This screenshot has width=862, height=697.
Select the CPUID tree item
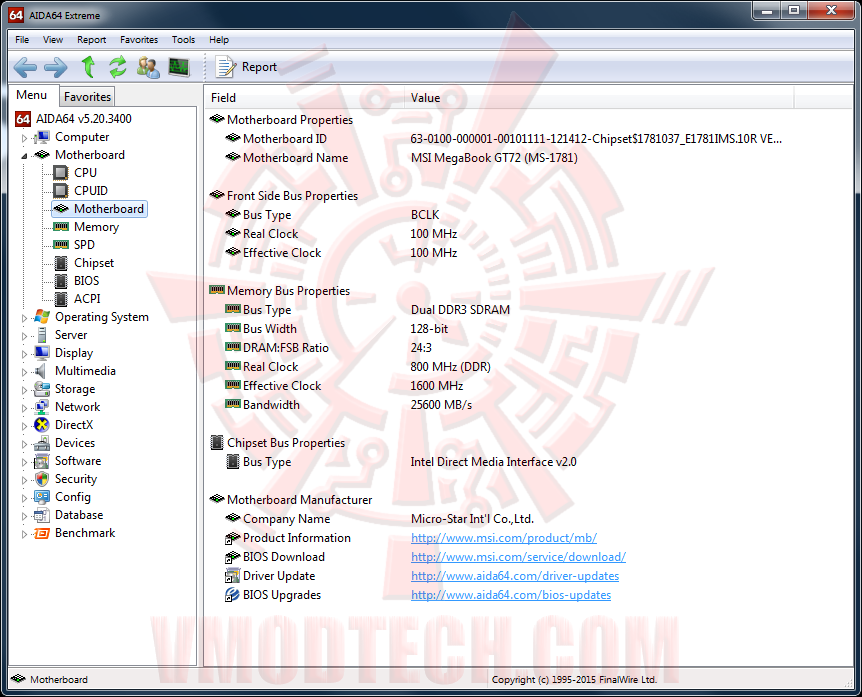(91, 191)
